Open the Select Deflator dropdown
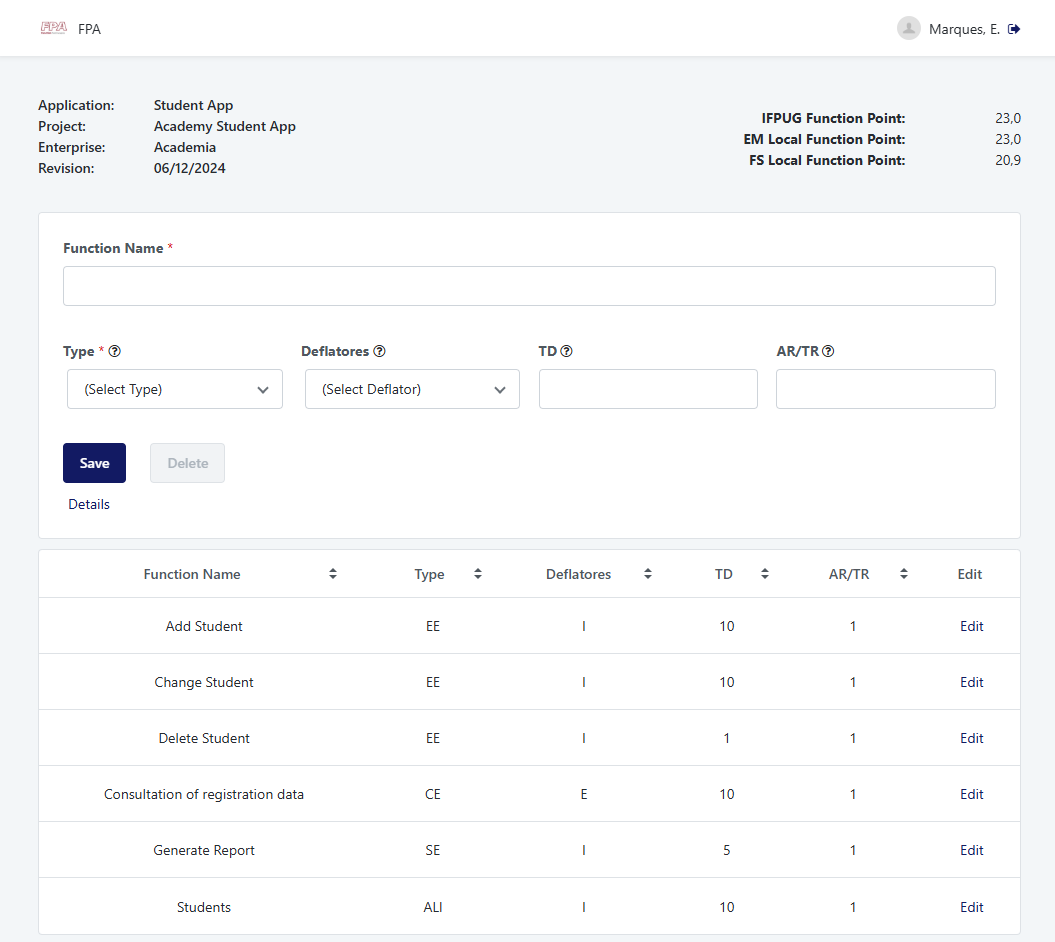The height and width of the screenshot is (942, 1055). [412, 389]
